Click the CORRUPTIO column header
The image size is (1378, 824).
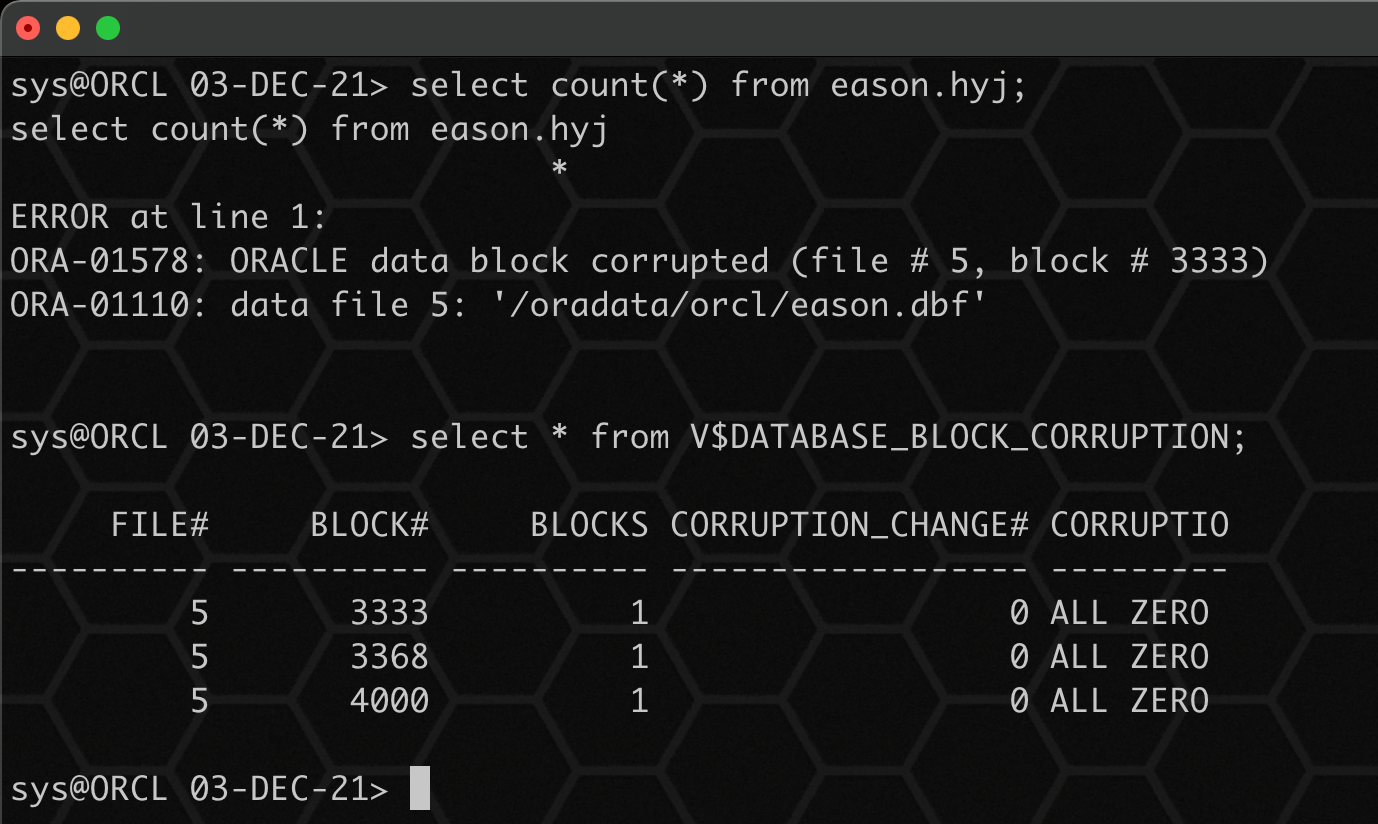pos(1140,524)
